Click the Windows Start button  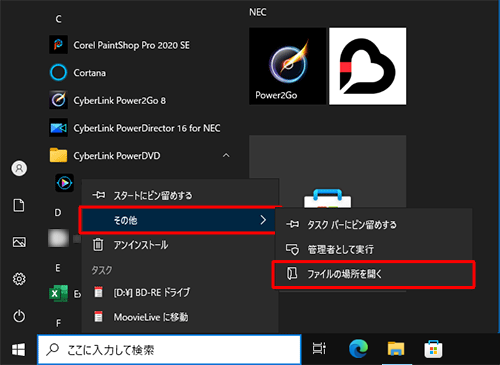18,350
